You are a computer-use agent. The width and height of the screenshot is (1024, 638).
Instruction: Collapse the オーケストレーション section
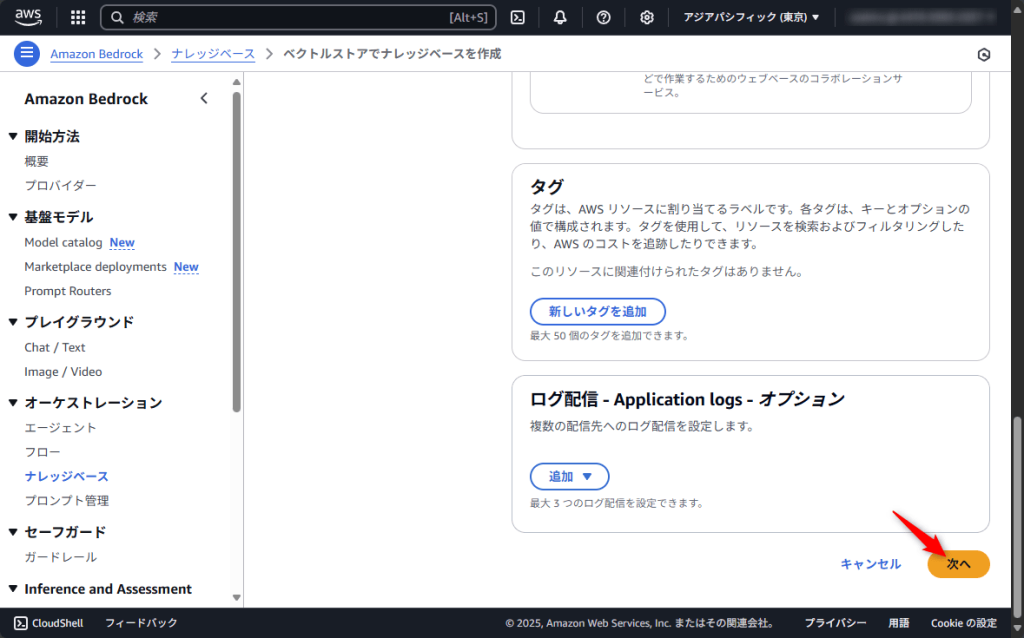(x=13, y=403)
